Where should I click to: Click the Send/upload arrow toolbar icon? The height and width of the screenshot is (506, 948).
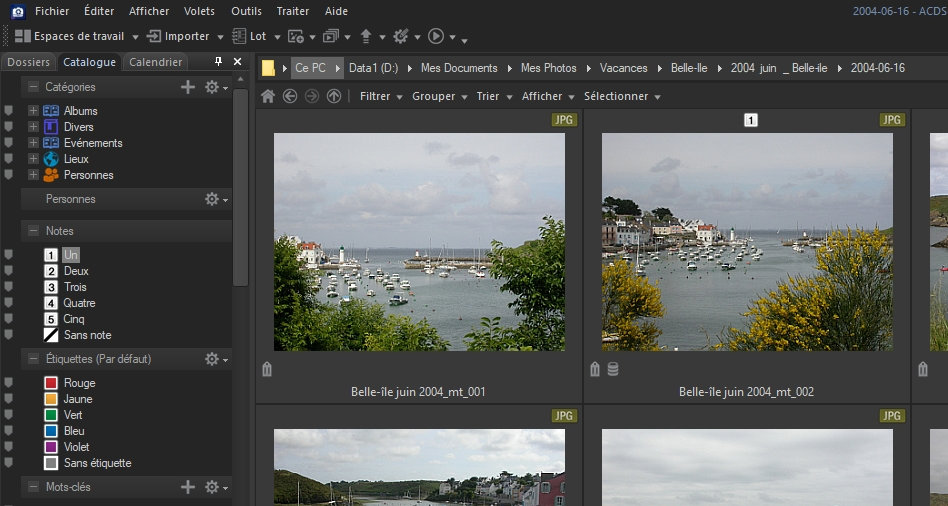coord(366,36)
